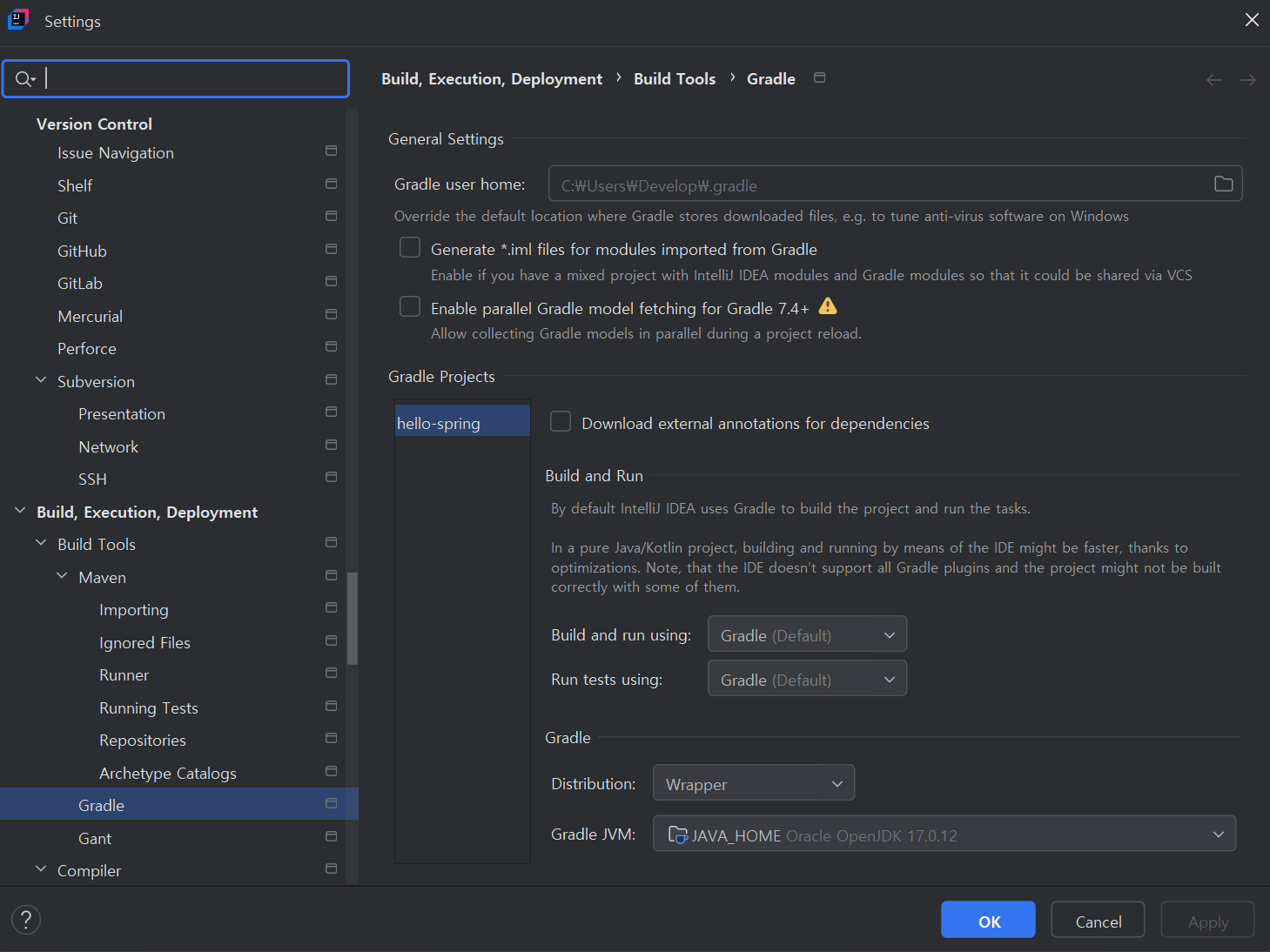Viewport: 1270px width, 952px height.
Task: Collapse Build, Execution, Deployment section
Action: [x=20, y=511]
